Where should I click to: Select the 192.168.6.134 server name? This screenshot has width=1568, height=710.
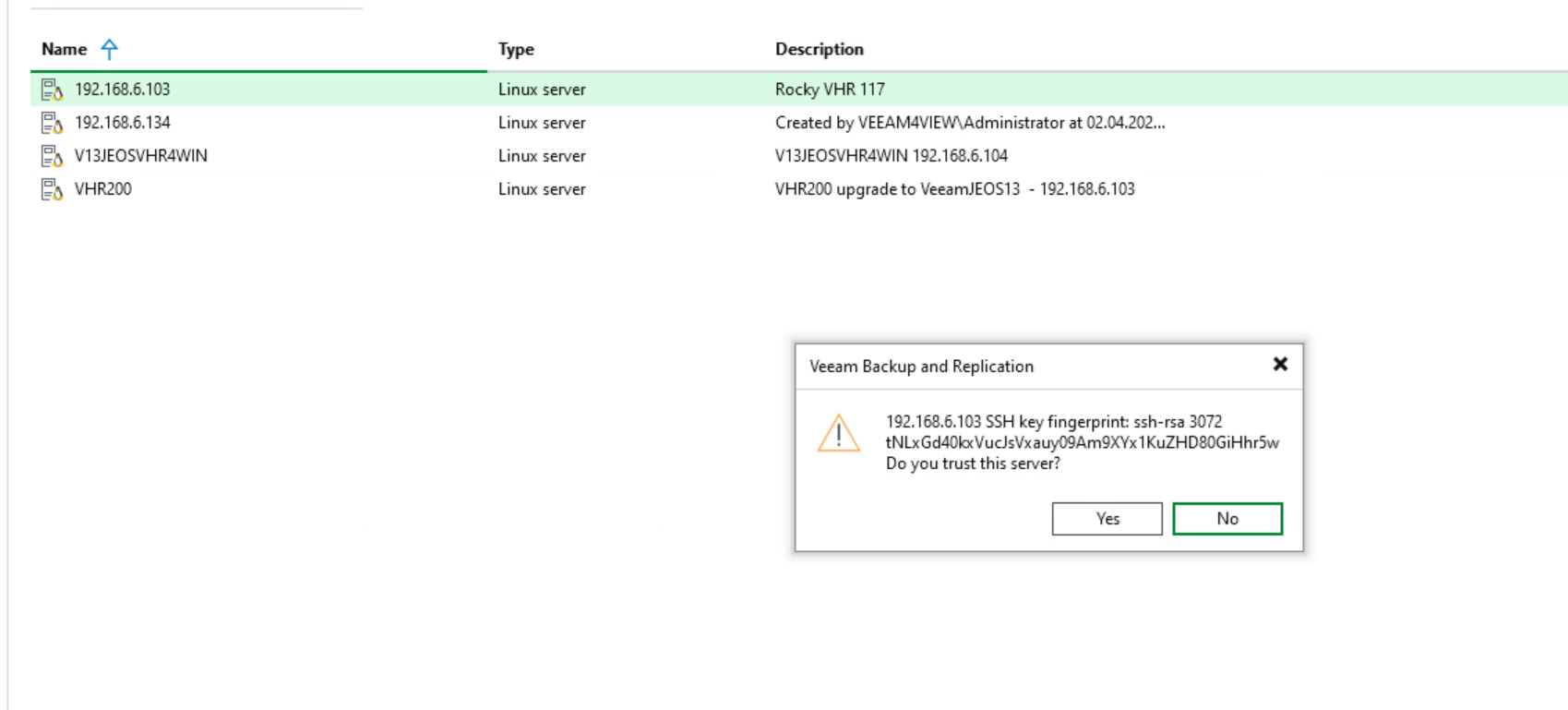[x=123, y=123]
